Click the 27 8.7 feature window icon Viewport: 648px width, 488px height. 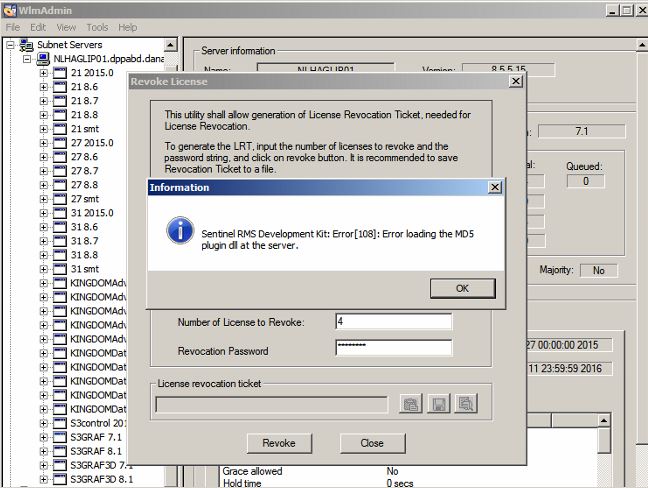[x=60, y=171]
